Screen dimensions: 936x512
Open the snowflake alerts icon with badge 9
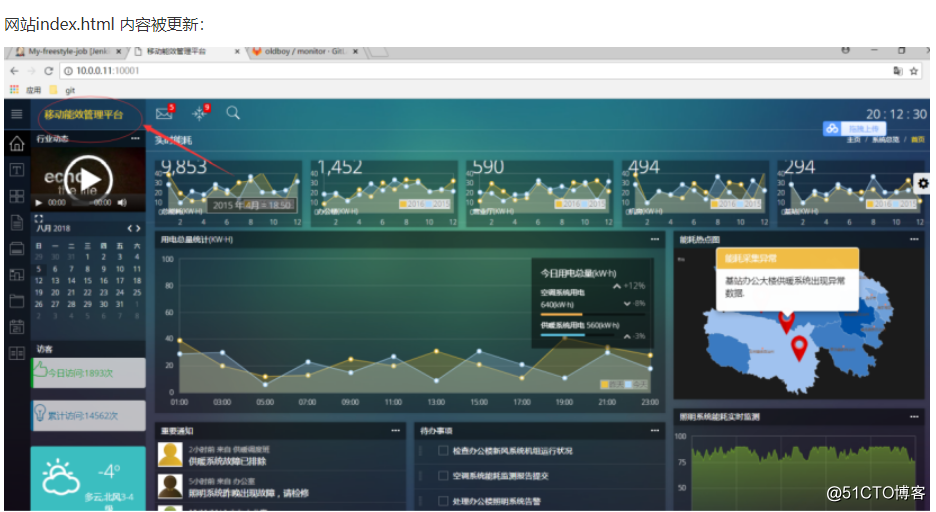click(x=201, y=113)
